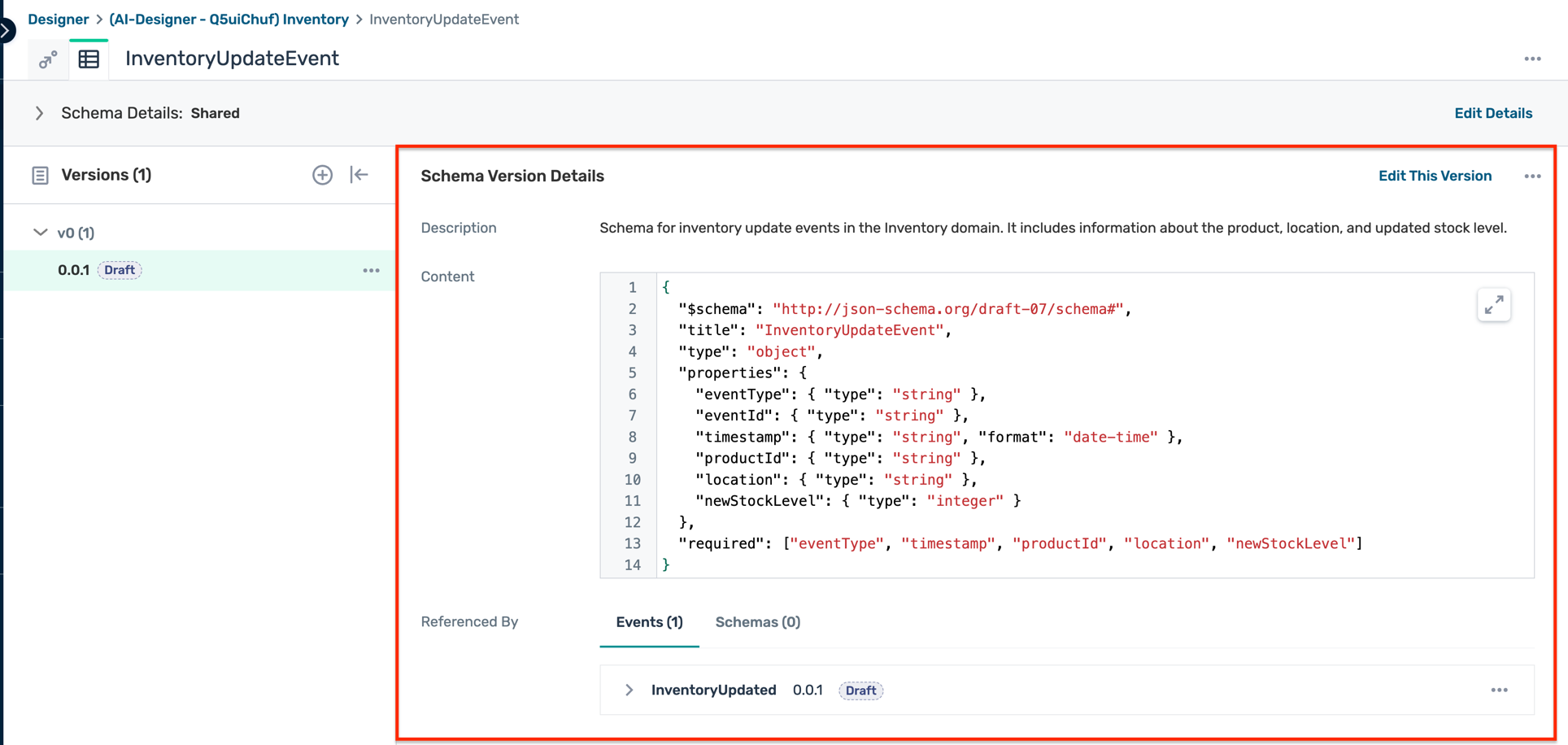
Task: Open the Schema Version Details ellipsis menu
Action: [x=1533, y=176]
